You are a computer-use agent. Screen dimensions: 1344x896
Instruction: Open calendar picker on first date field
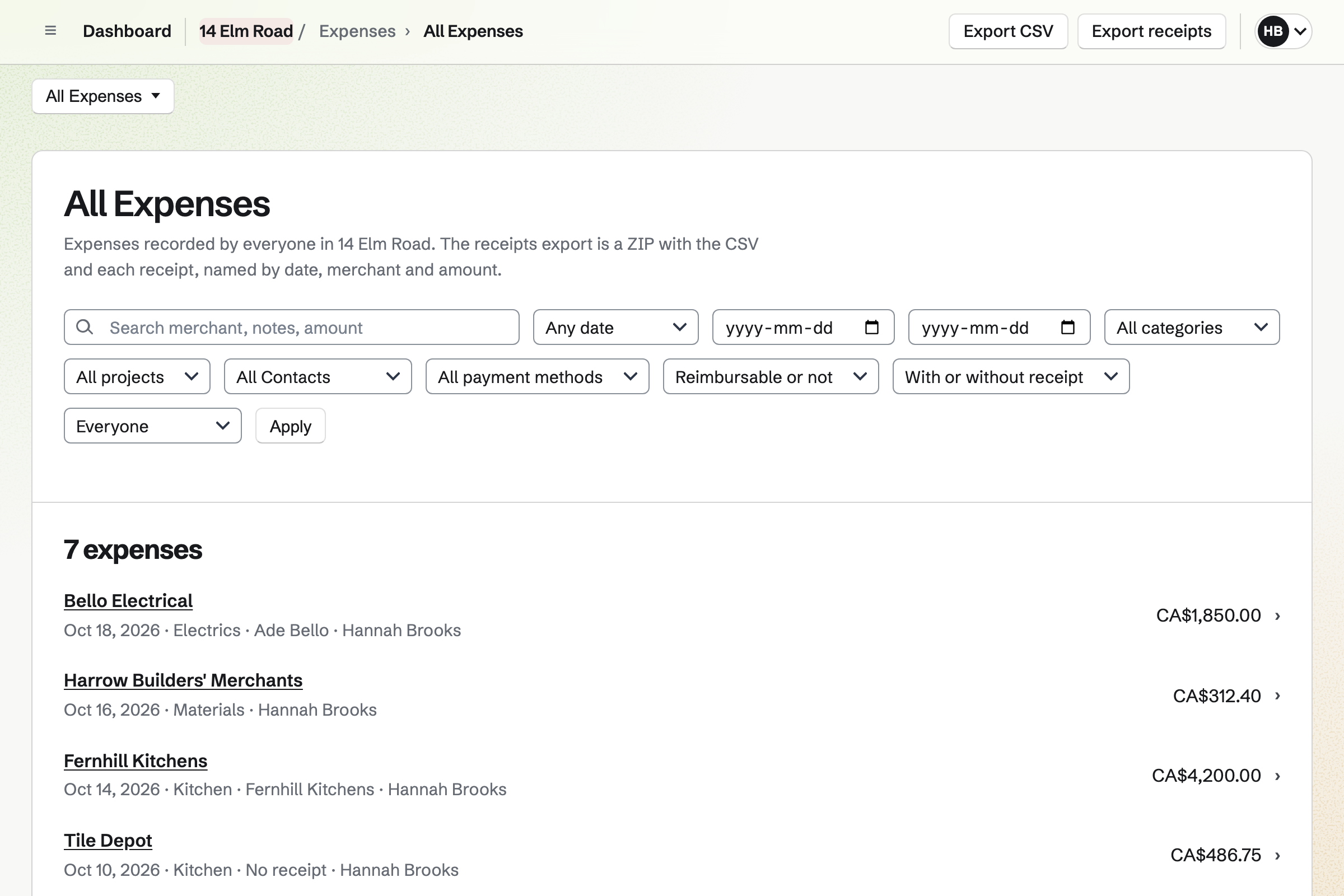tap(871, 327)
